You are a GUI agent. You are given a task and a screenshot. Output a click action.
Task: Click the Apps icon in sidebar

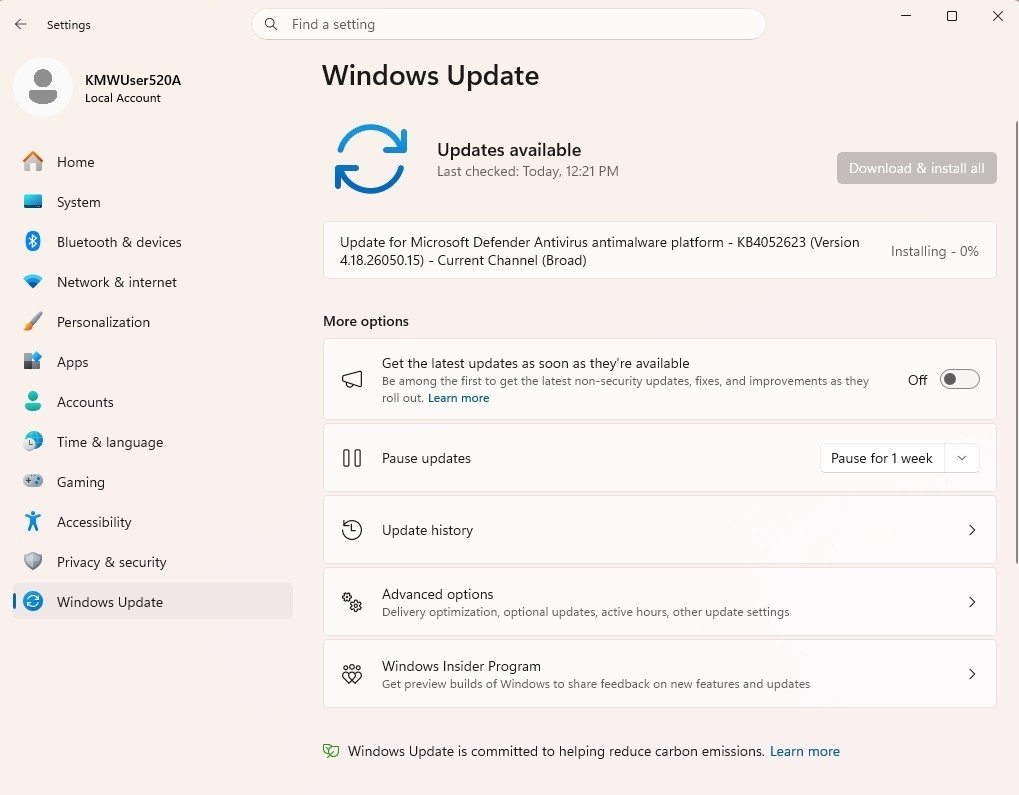32,361
